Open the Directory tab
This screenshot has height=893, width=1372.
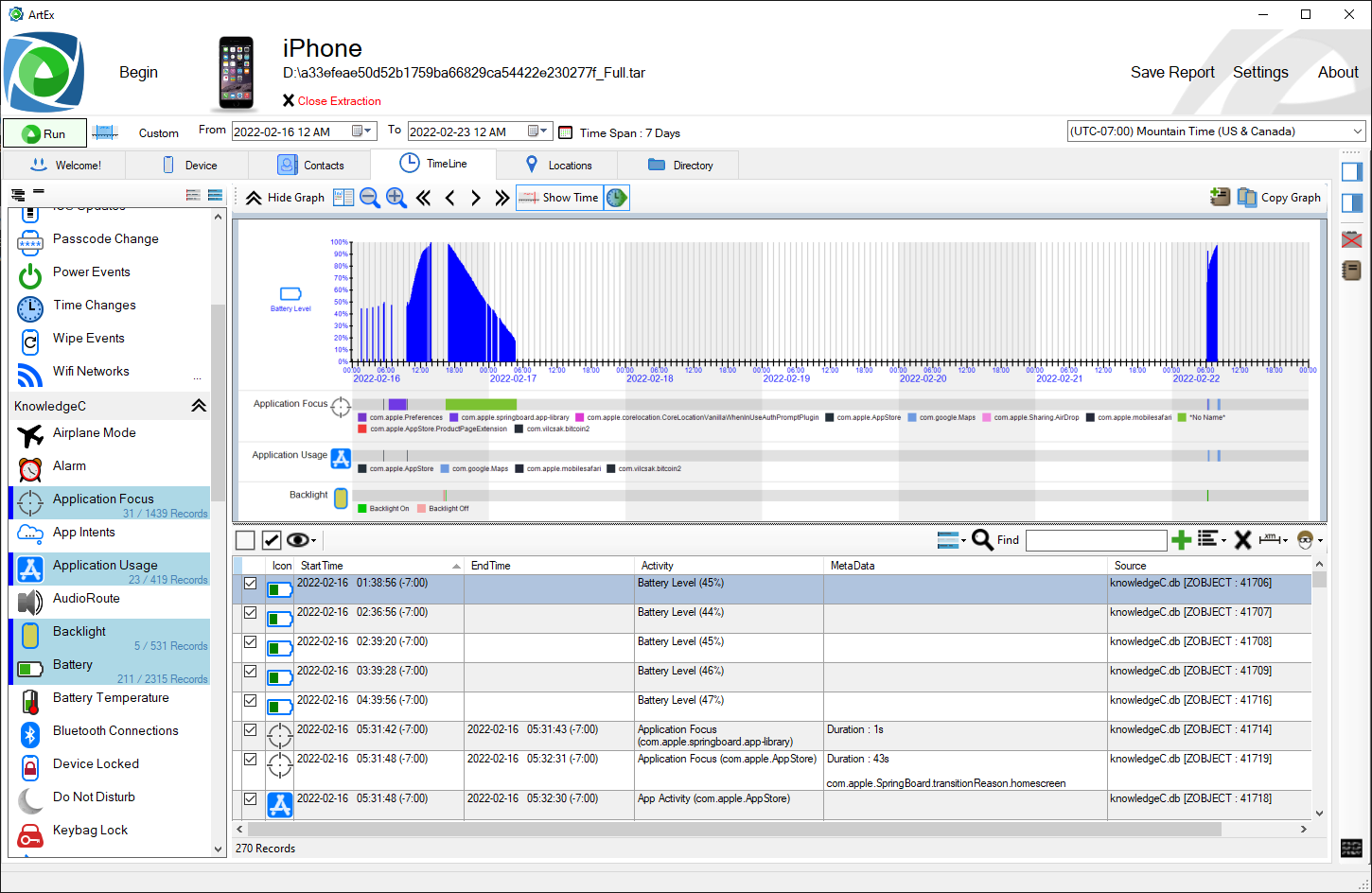679,165
